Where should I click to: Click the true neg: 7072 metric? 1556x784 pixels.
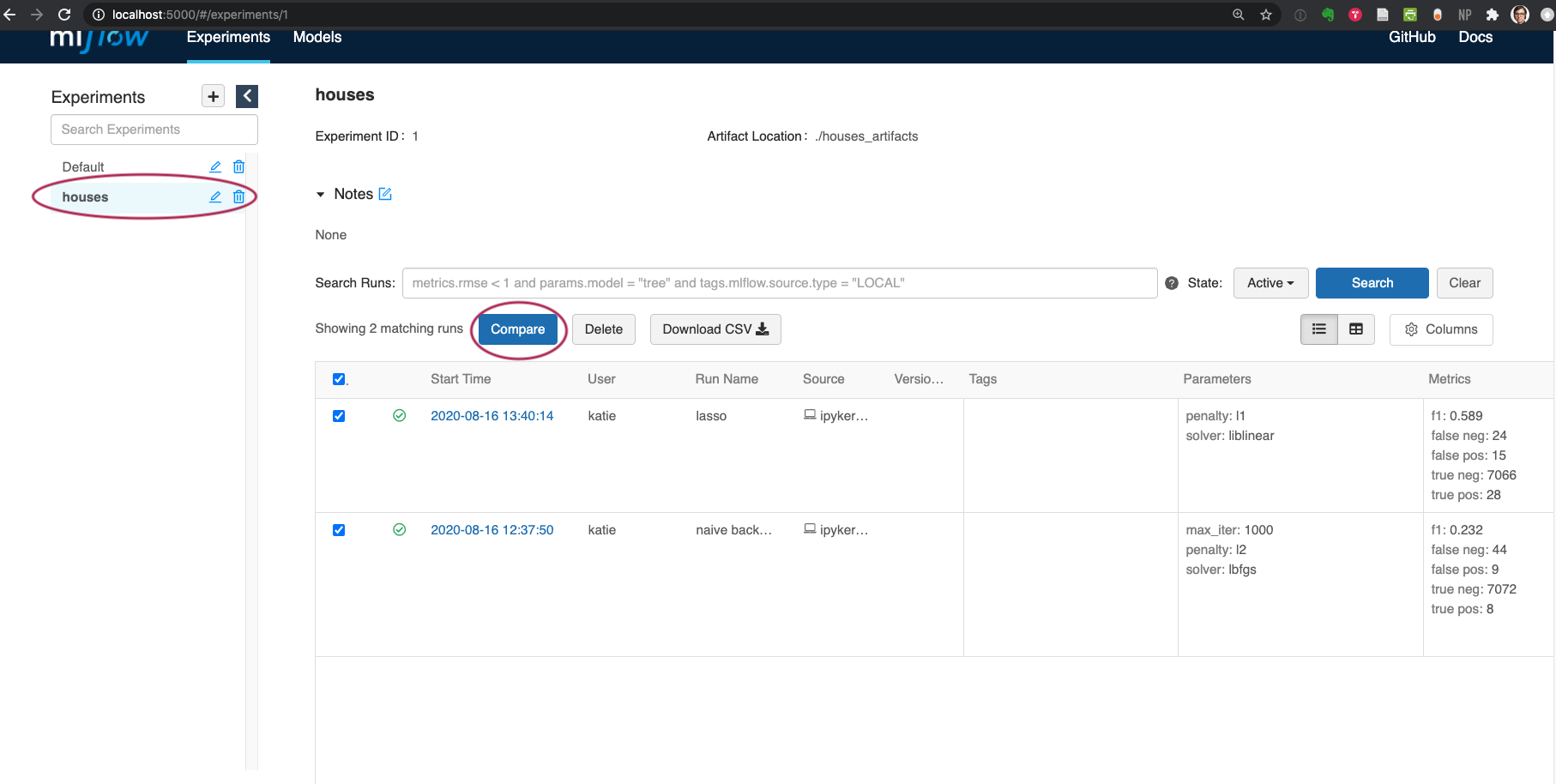[x=1474, y=589]
